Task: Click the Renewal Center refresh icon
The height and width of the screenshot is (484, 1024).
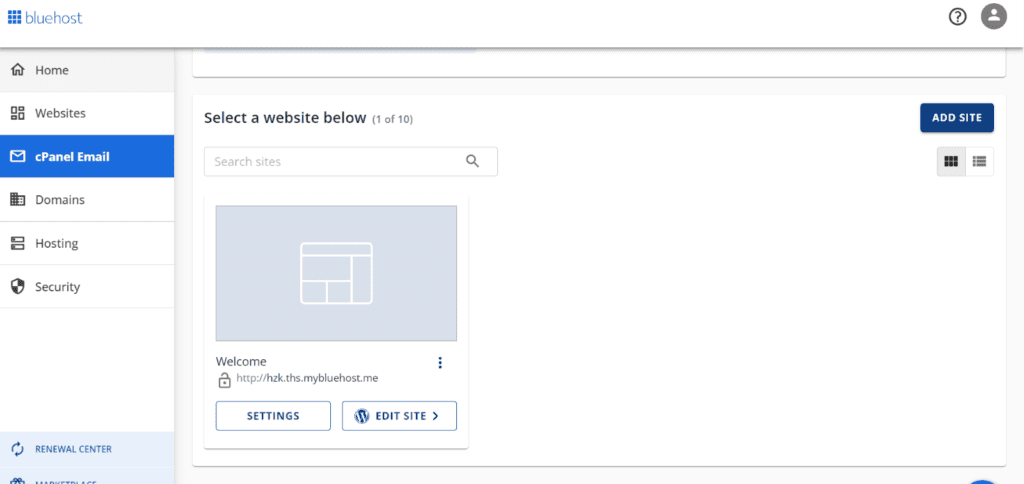Action: click(18, 449)
